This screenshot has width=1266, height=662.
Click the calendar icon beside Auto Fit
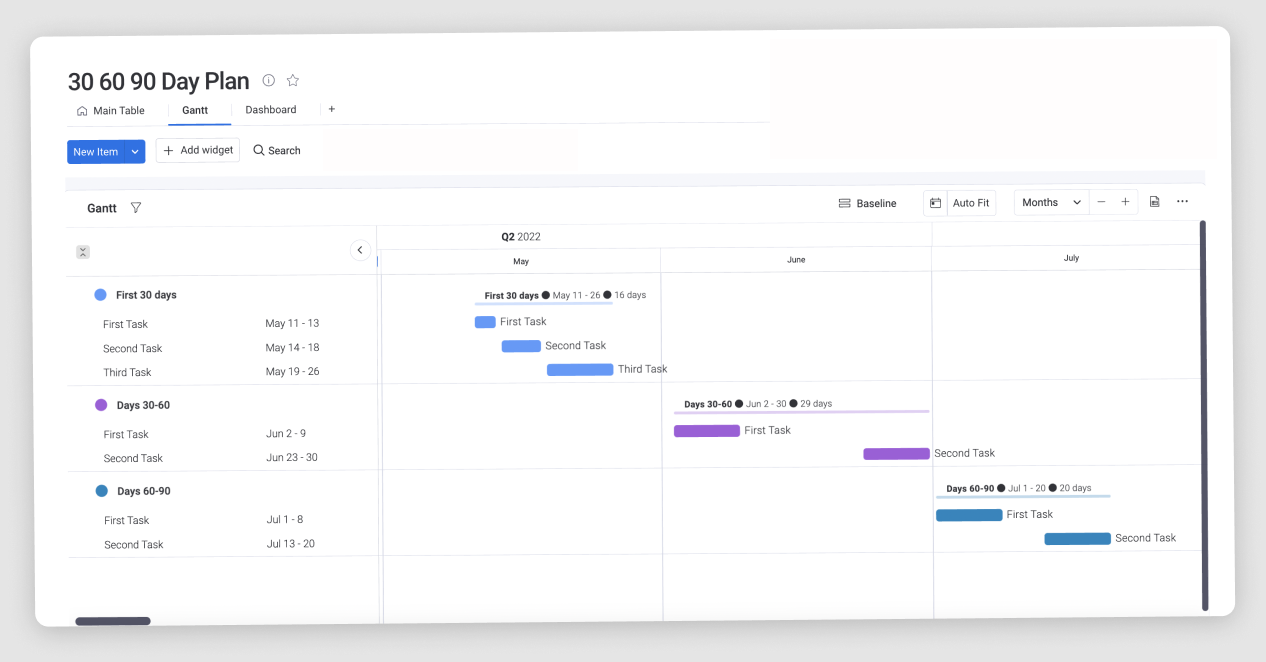935,203
